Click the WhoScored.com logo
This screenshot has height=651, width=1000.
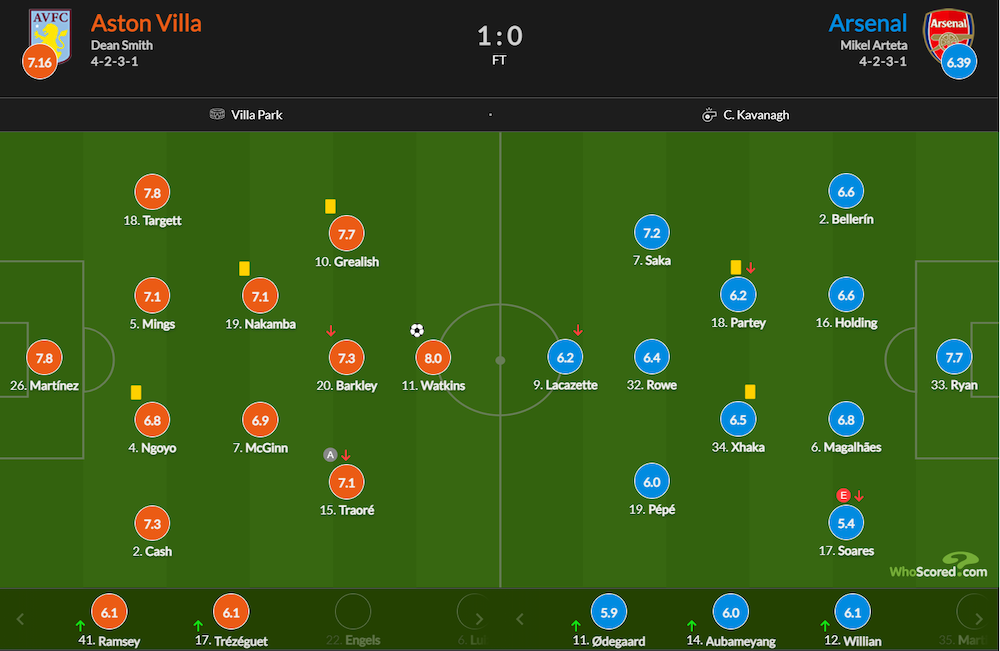[x=938, y=566]
